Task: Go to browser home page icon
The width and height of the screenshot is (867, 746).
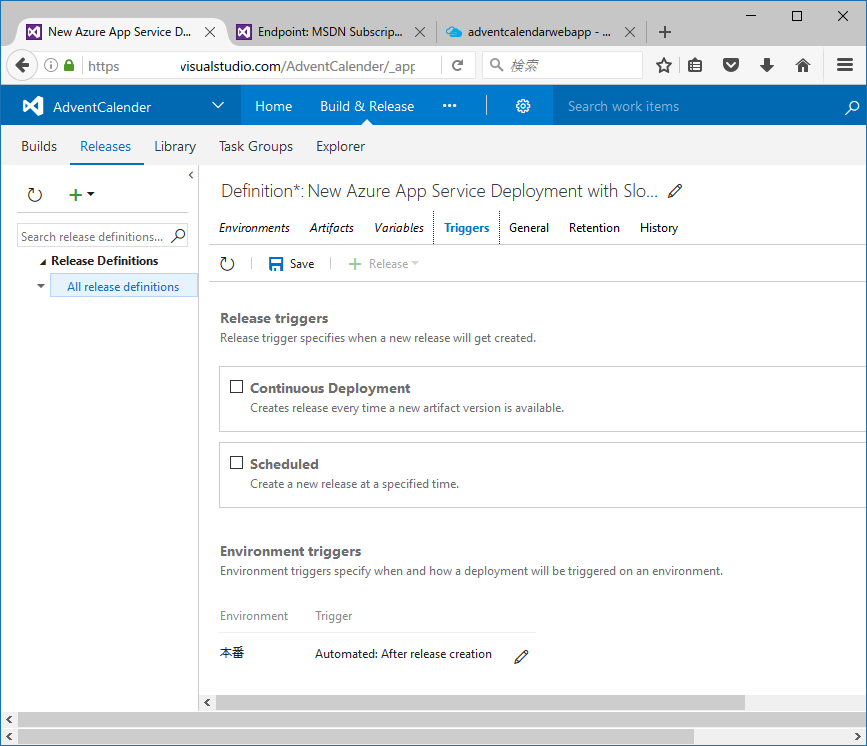Action: [x=803, y=65]
